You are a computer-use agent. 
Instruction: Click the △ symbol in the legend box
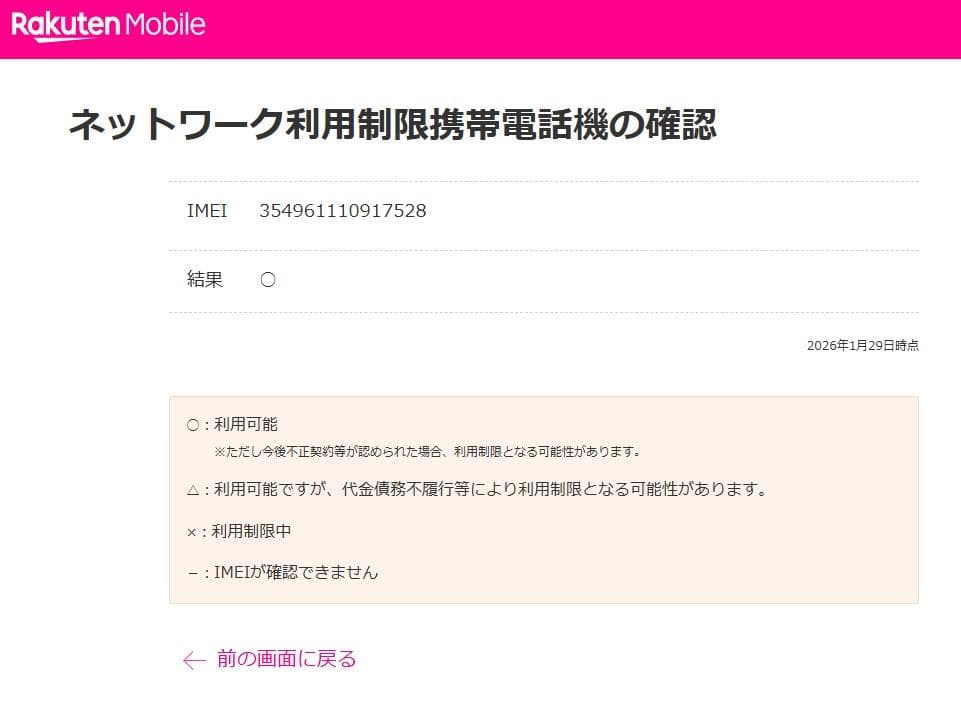(192, 490)
